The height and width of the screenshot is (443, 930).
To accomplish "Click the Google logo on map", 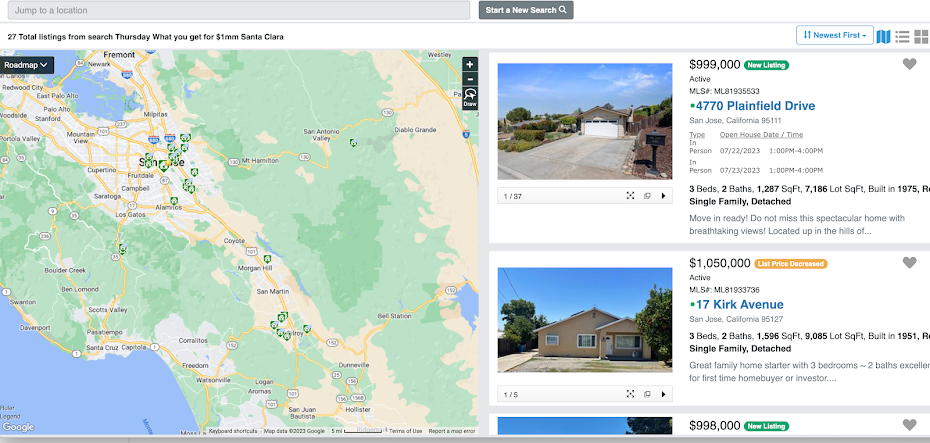I will (x=18, y=427).
